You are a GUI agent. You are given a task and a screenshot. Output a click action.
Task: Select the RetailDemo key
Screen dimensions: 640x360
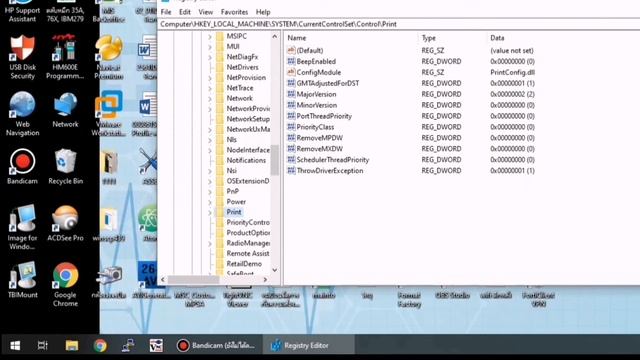coord(244,264)
